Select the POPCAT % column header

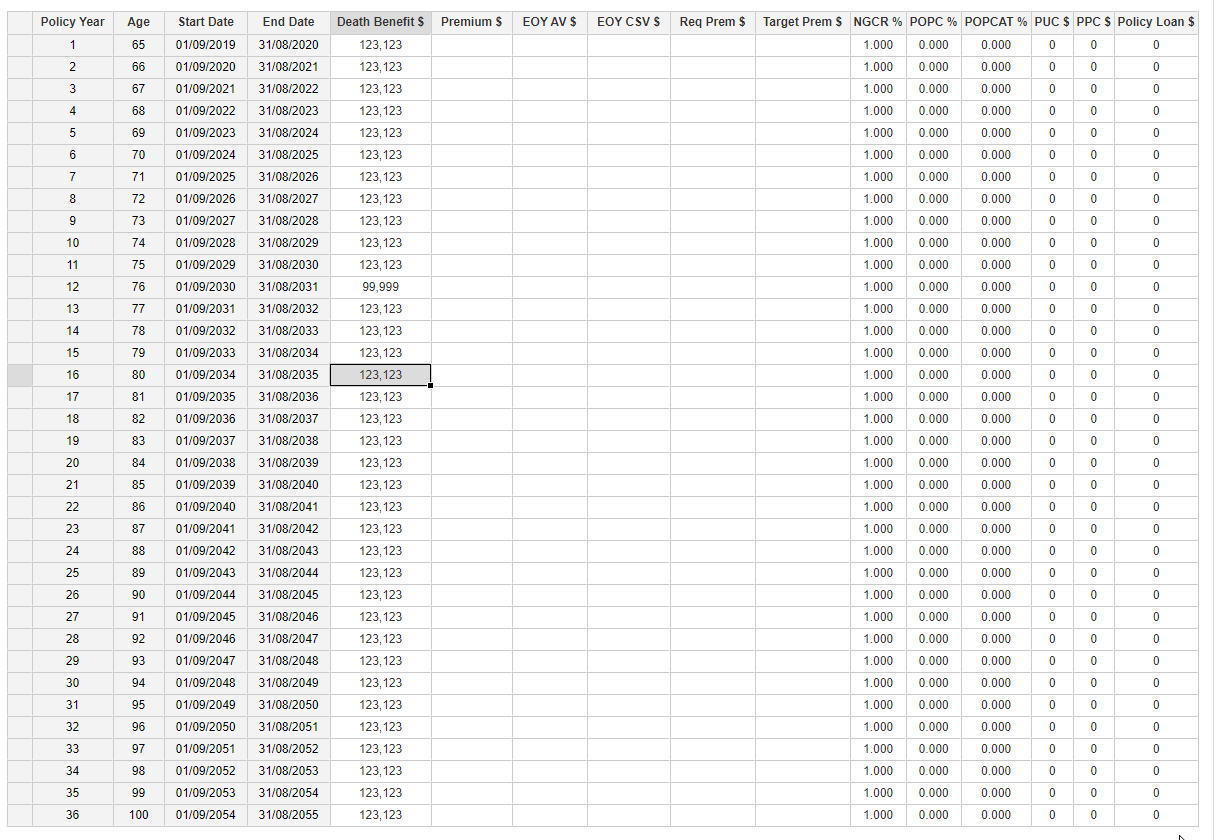[995, 22]
